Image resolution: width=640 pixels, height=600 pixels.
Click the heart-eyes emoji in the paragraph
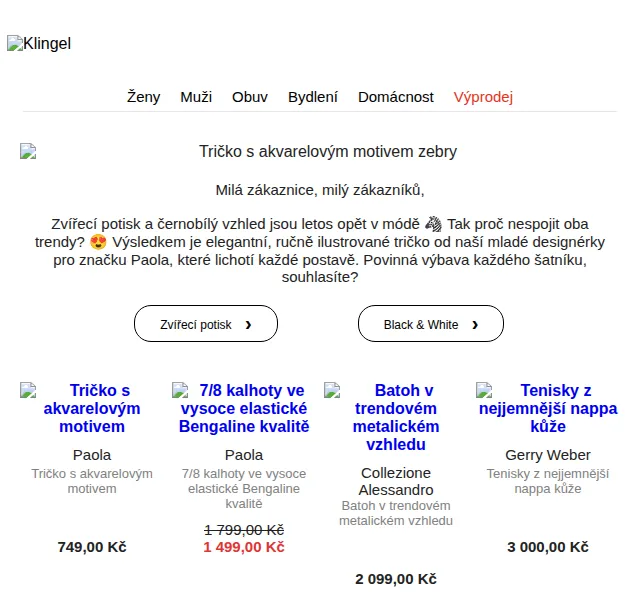pyautogui.click(x=98, y=242)
